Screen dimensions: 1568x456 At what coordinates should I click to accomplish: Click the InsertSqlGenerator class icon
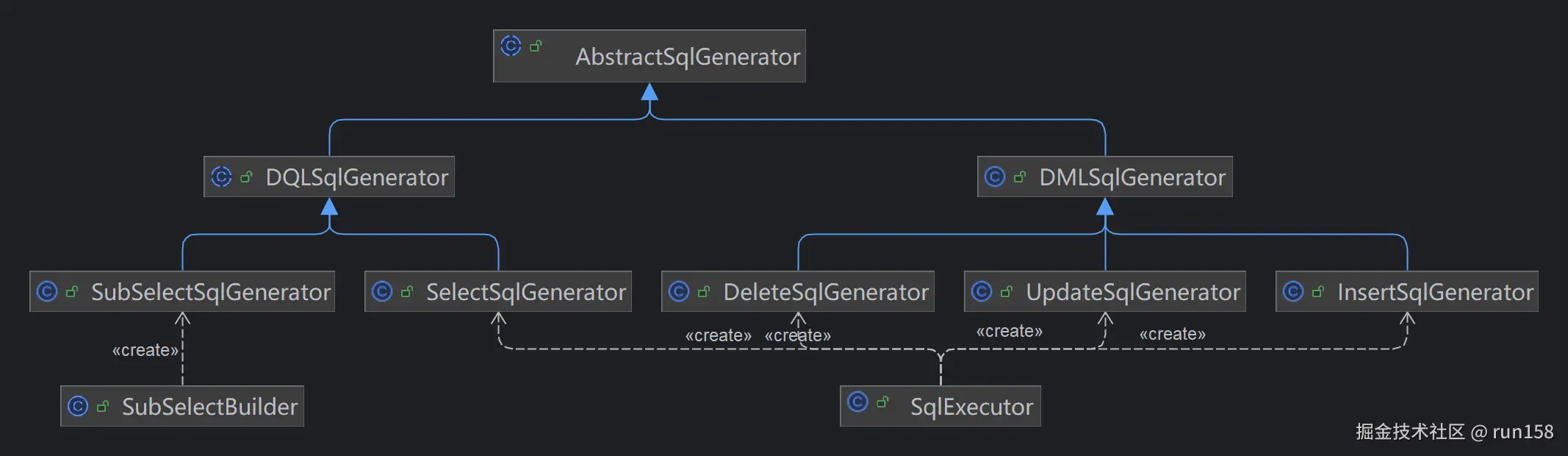click(x=1293, y=291)
